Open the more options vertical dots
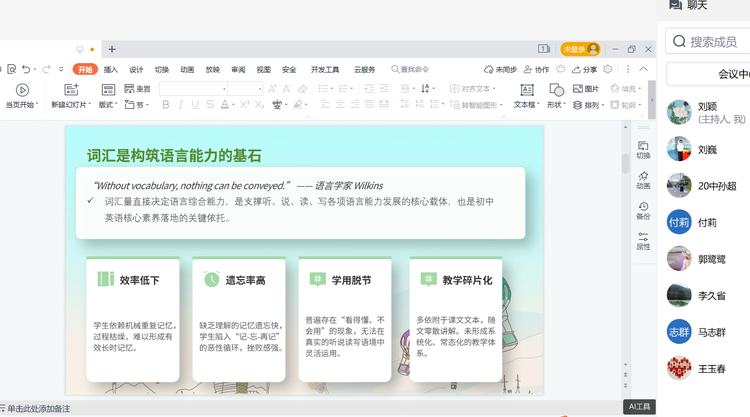The width and height of the screenshot is (750, 417). (x=628, y=69)
